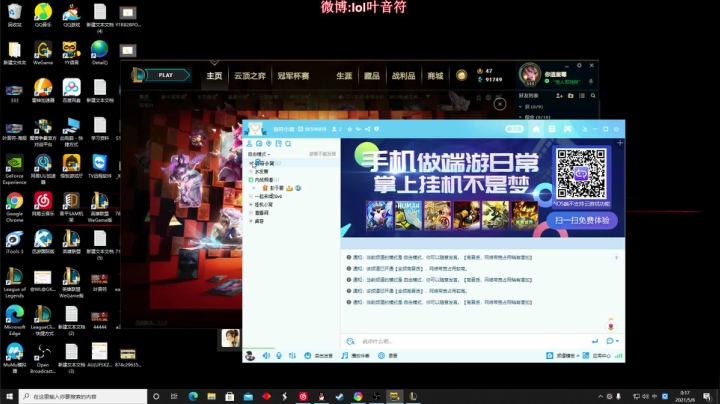The height and width of the screenshot is (404, 720).
Task: Open WeGame desktop icon
Action: tap(43, 52)
